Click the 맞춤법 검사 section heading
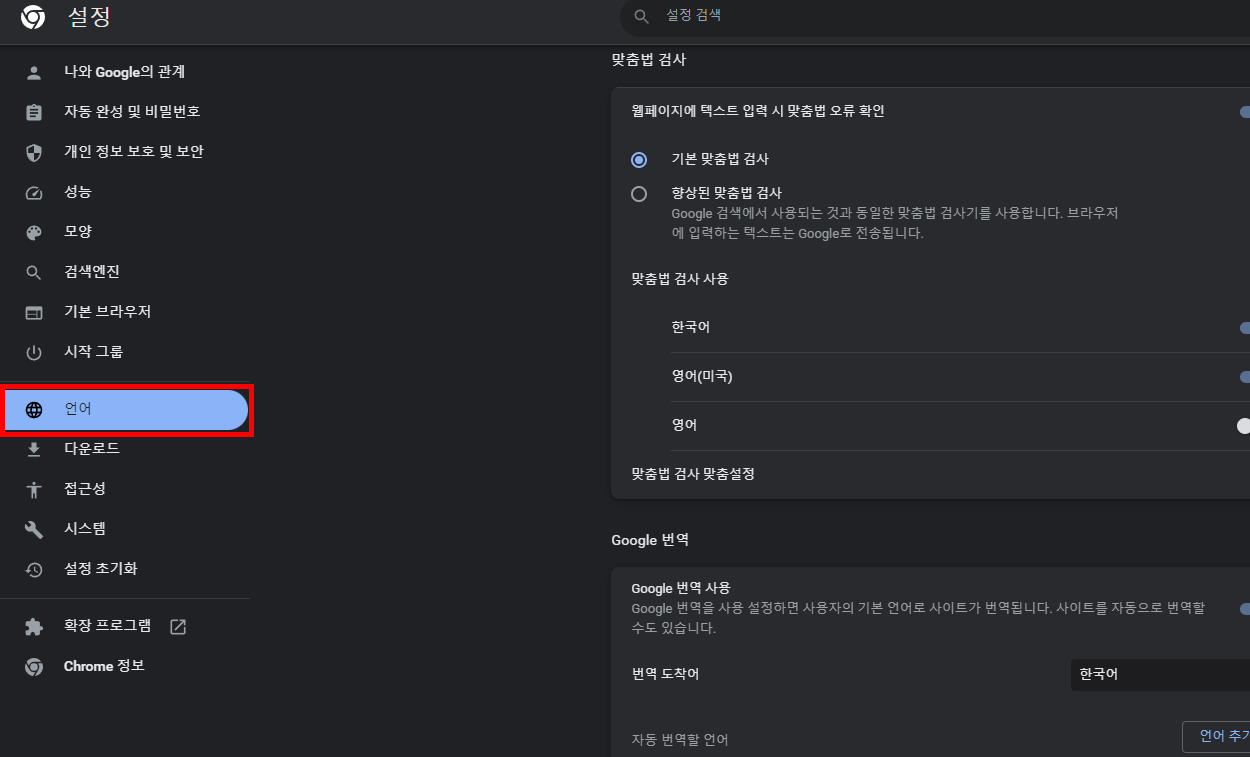Image resolution: width=1250 pixels, height=757 pixels. point(649,60)
